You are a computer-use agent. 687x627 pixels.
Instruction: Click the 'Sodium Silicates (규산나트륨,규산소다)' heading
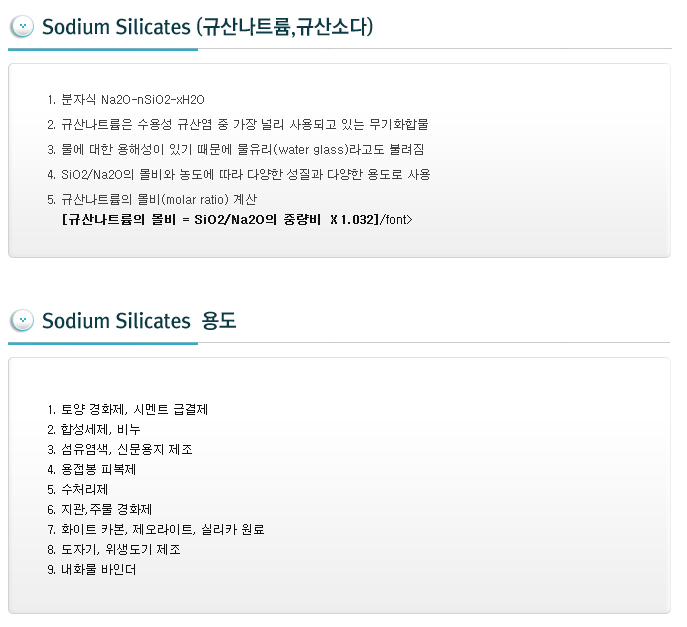(x=208, y=26)
